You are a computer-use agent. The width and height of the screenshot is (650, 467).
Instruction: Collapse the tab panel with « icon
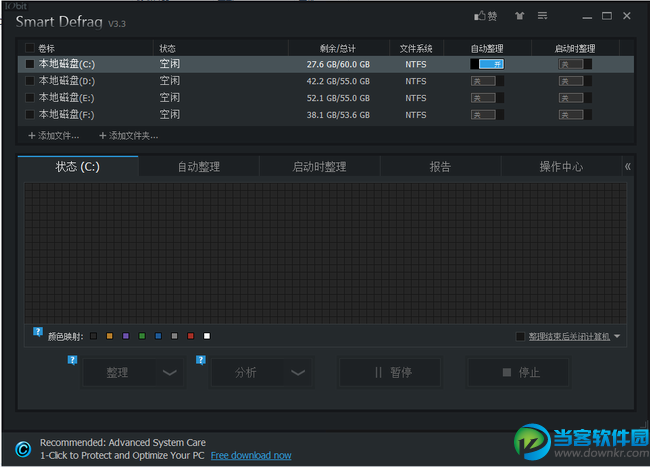point(628,167)
